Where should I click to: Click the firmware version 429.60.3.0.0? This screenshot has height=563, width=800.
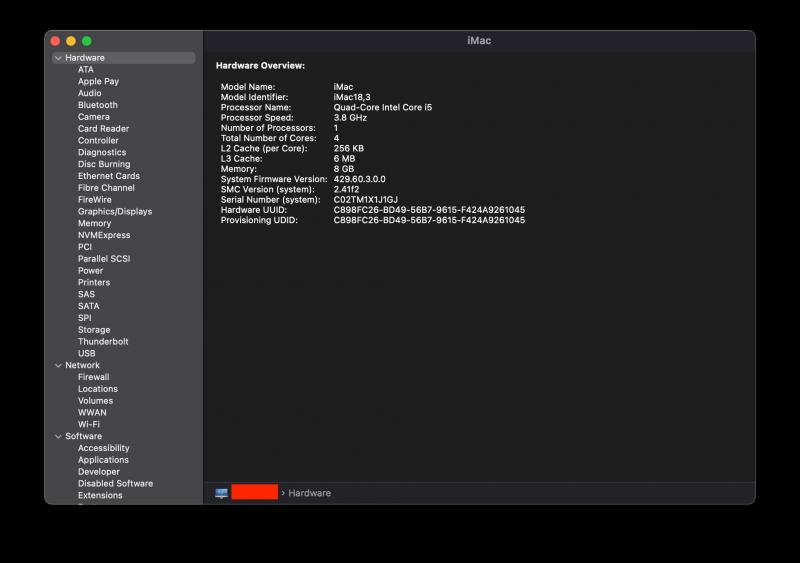359,179
